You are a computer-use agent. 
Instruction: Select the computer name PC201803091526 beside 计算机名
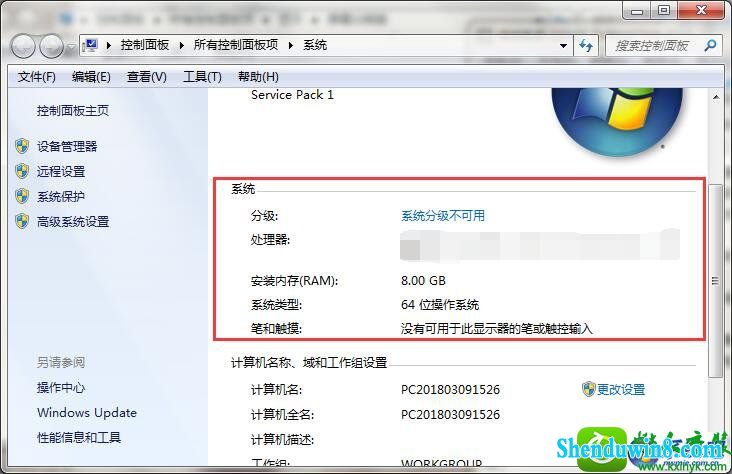coord(450,389)
